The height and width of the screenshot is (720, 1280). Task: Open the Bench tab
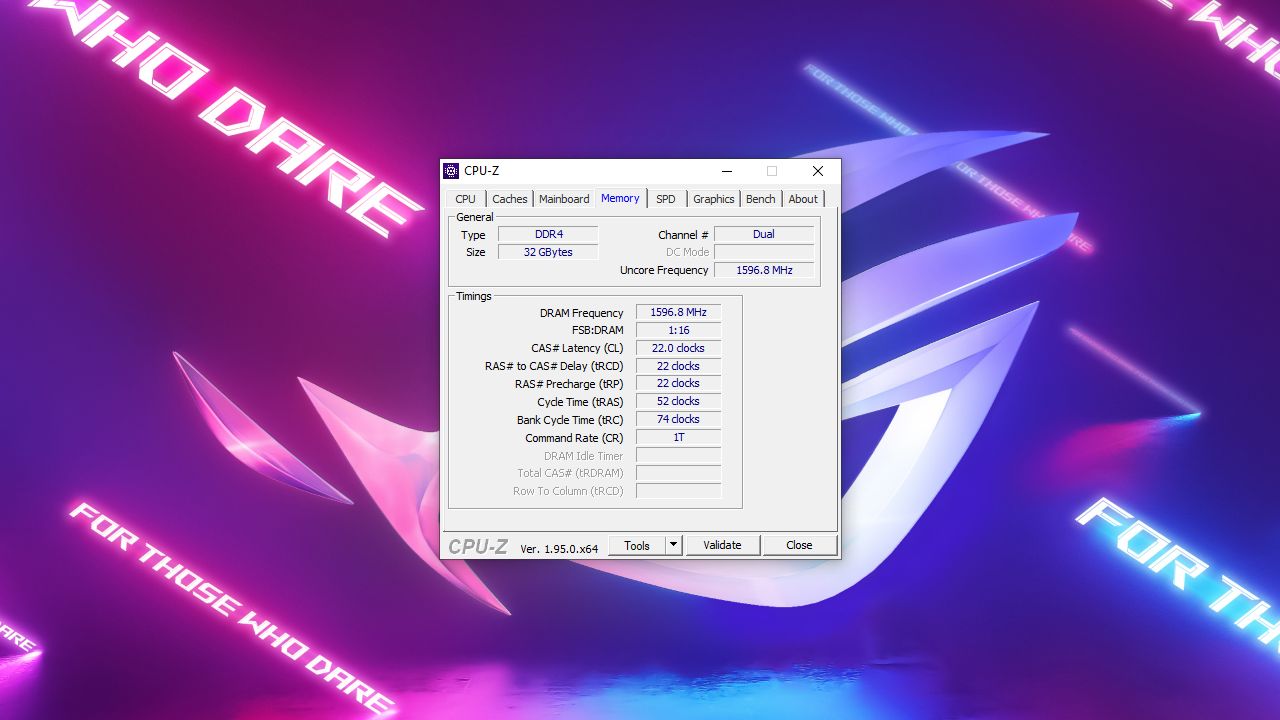tap(760, 198)
